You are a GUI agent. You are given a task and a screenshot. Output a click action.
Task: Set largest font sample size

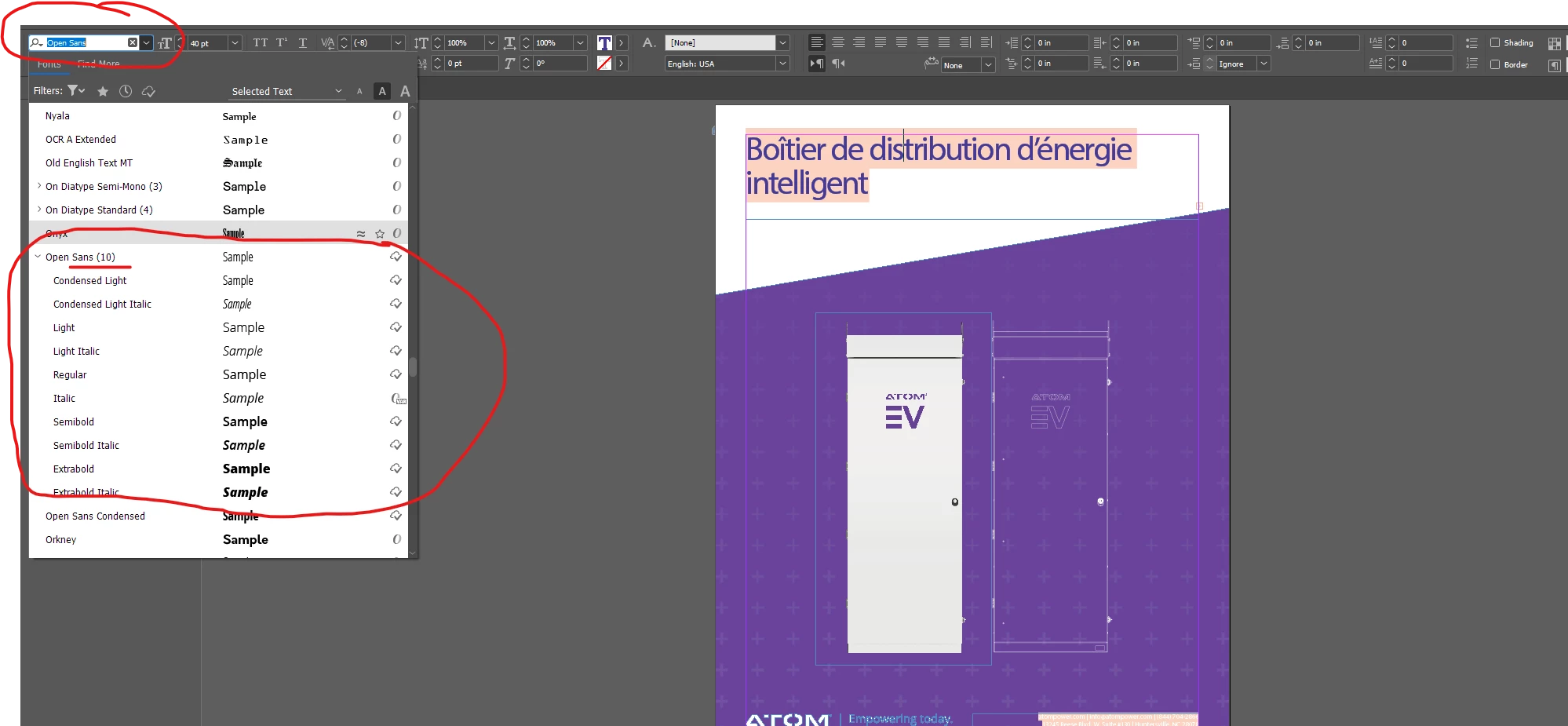[x=405, y=91]
